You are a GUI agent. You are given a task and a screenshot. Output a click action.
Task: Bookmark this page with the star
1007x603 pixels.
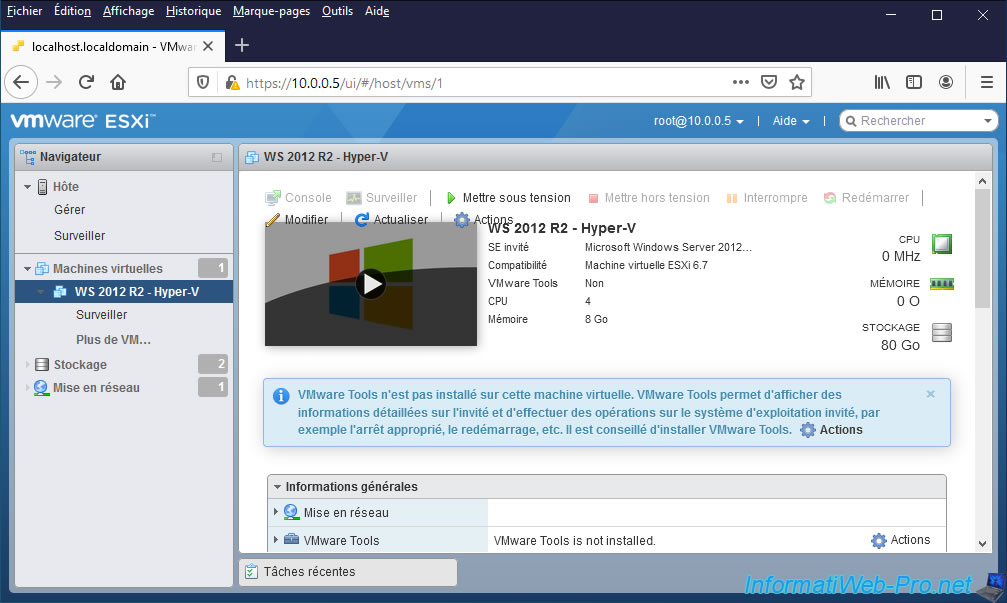[x=797, y=82]
